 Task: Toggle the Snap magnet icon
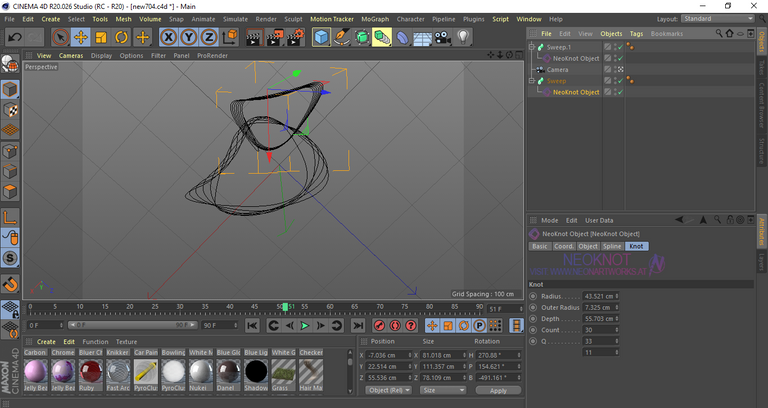point(10,284)
